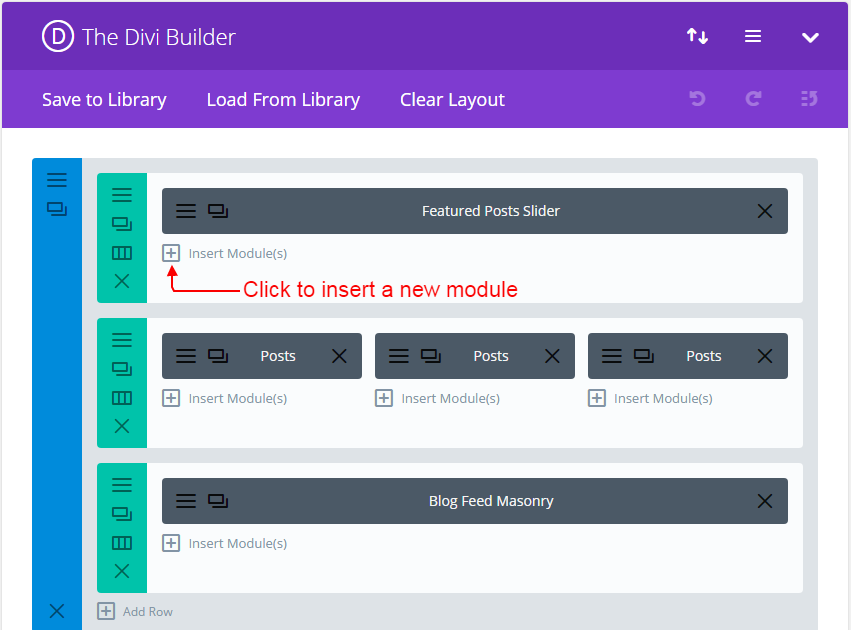The width and height of the screenshot is (851, 630).
Task: Insert module under Blog Feed Masonry
Action: click(x=224, y=543)
